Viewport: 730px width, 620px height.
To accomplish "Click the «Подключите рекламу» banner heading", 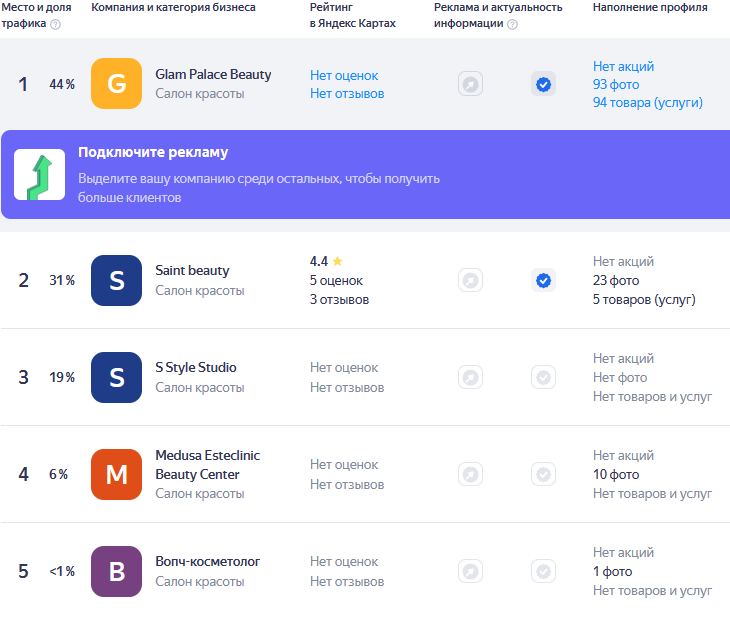I will 153,153.
